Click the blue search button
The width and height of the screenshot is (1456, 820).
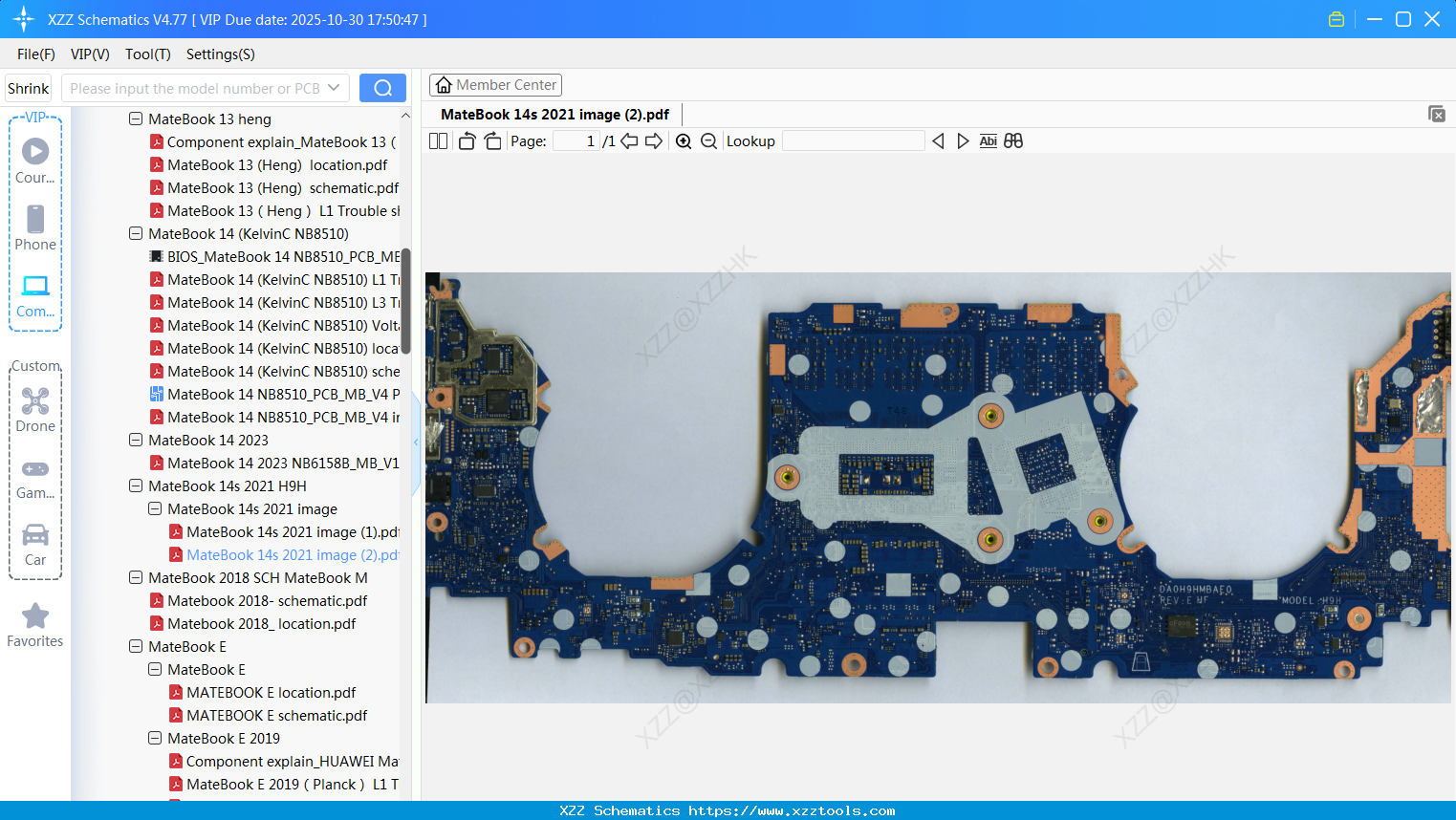382,88
